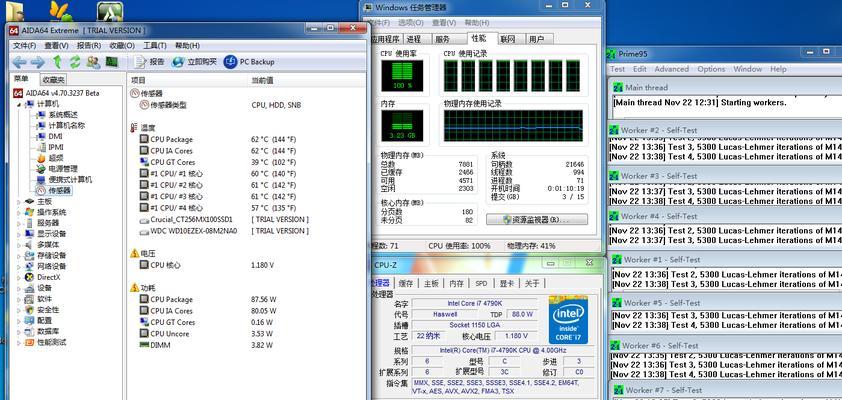Open DMI page in AIDA64 tree
The height and width of the screenshot is (400, 842).
click(x=55, y=136)
